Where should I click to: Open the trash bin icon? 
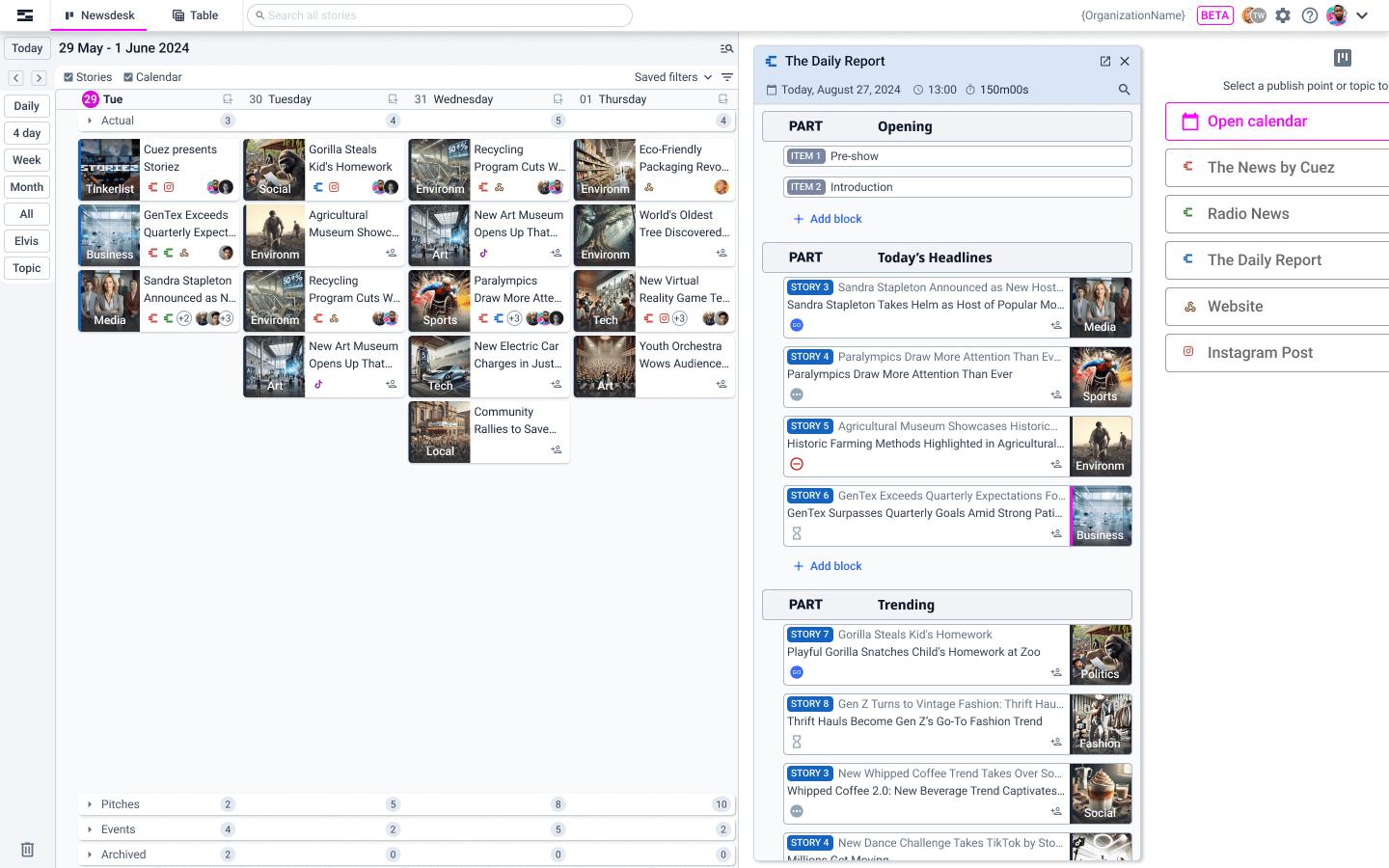(28, 850)
